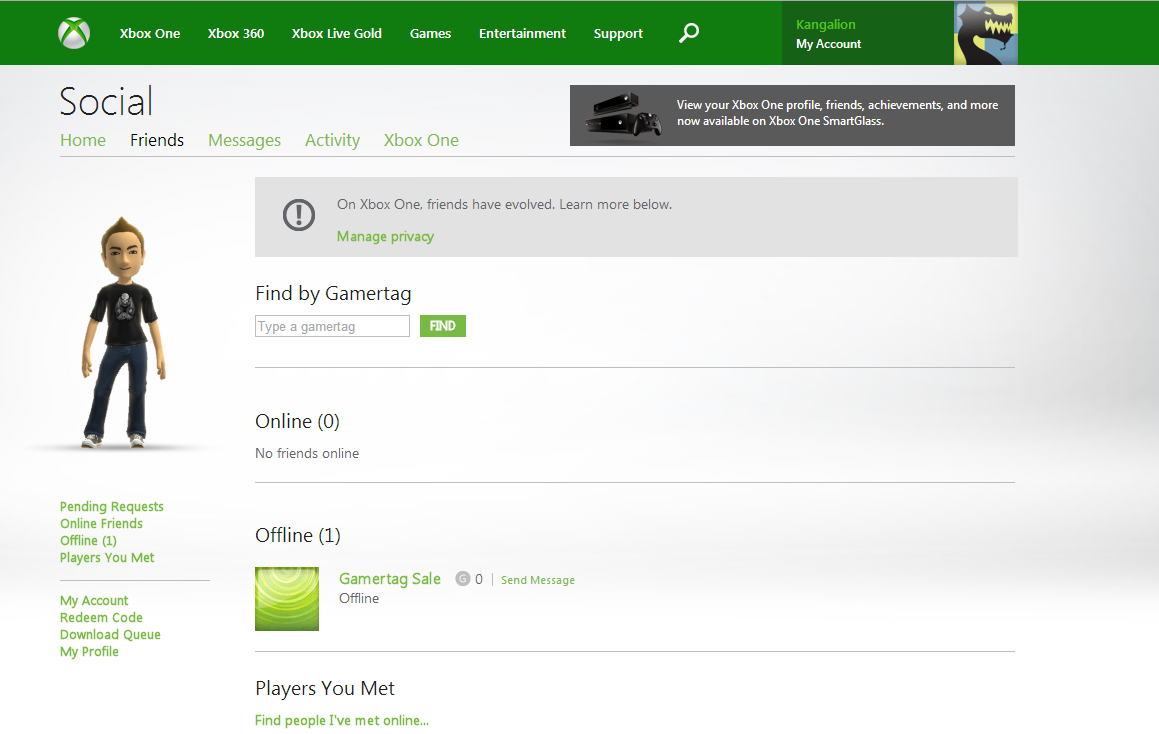
Task: Click the 'friends have evolved' notice text
Action: pos(504,205)
